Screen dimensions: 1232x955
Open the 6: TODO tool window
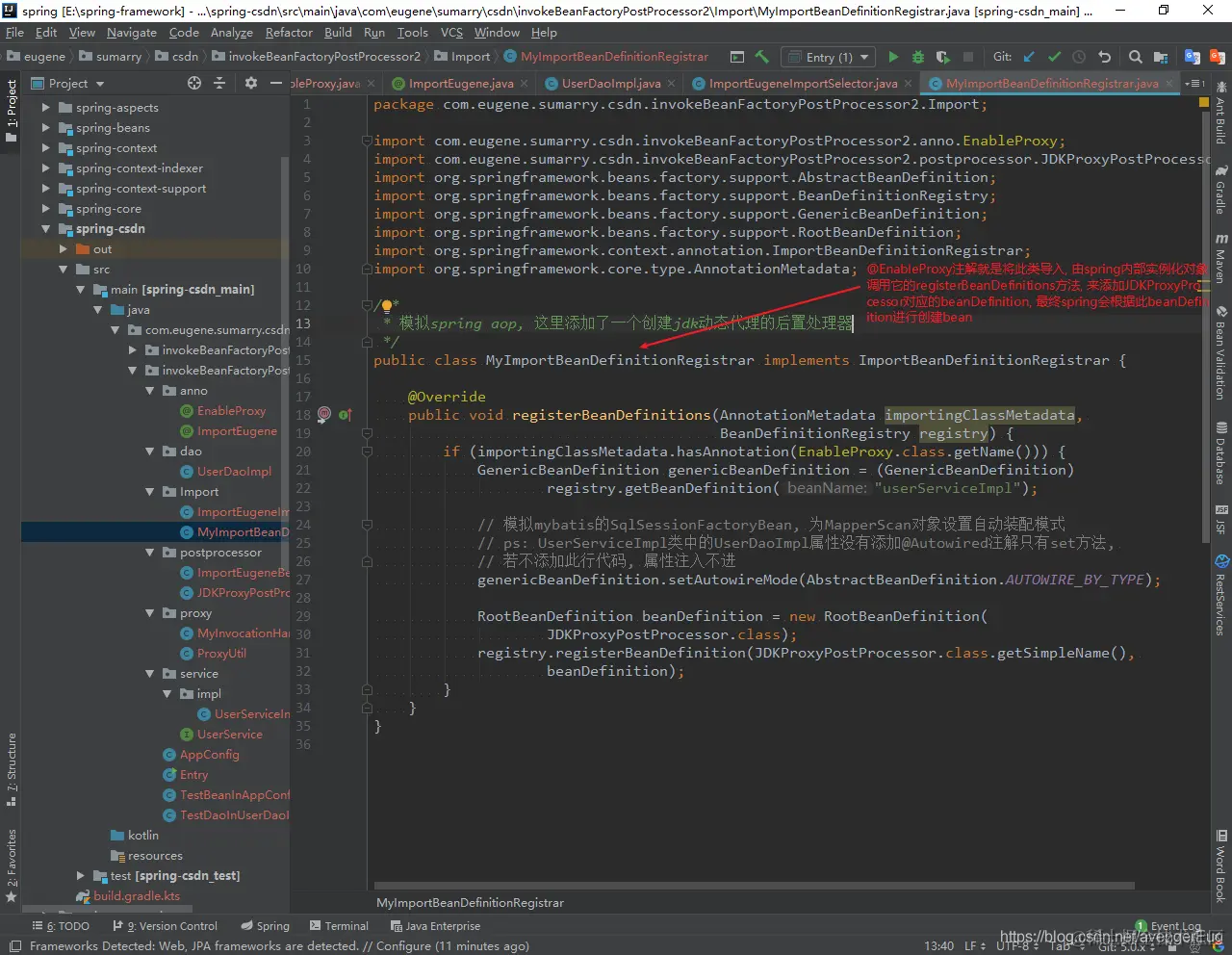pyautogui.click(x=61, y=926)
